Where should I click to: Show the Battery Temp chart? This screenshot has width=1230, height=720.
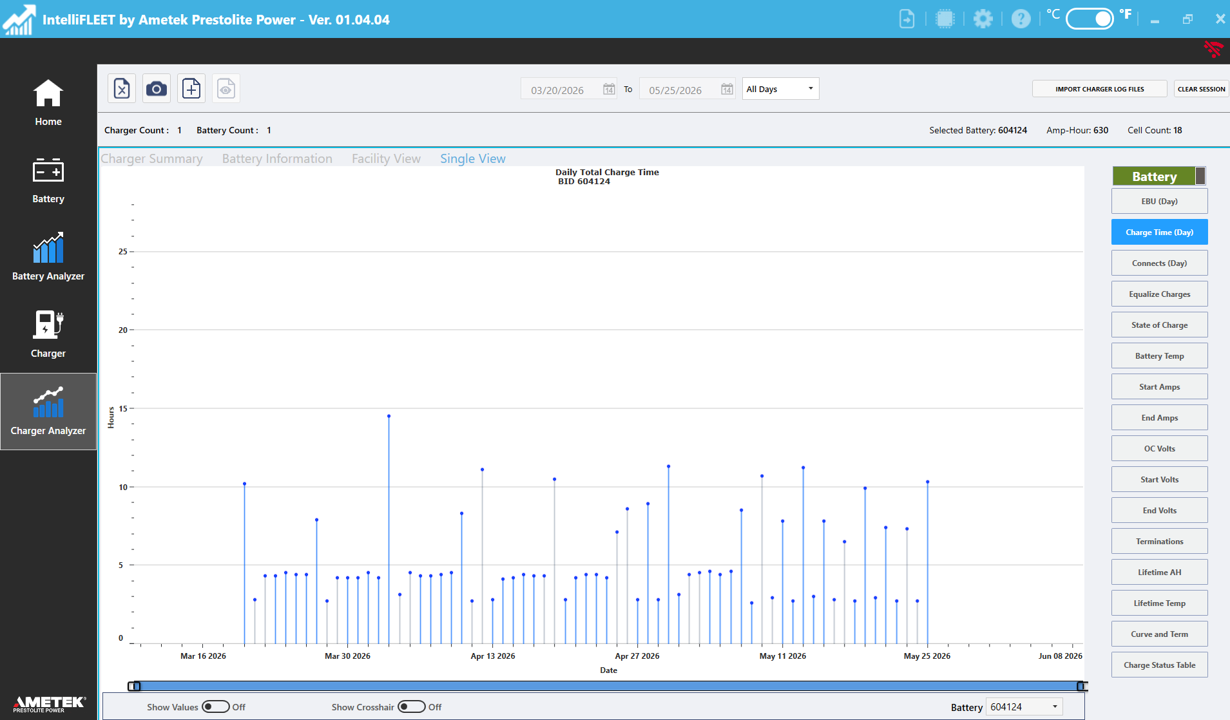point(1159,356)
